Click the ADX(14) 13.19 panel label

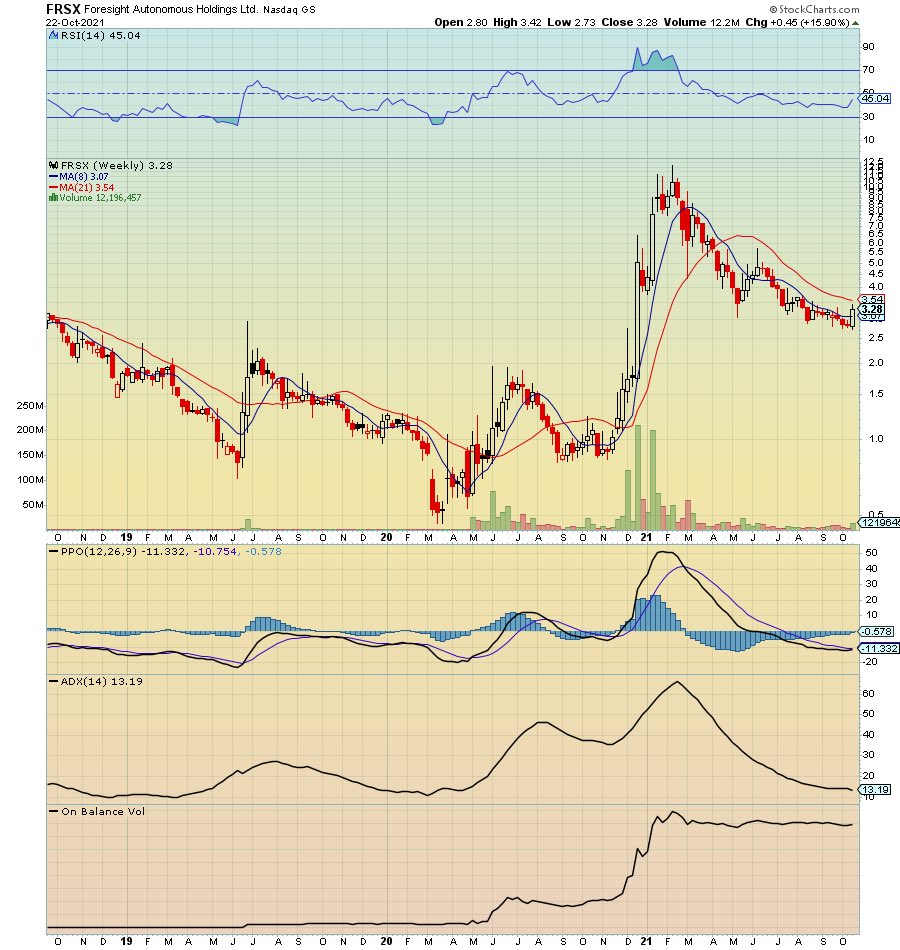[x=102, y=682]
